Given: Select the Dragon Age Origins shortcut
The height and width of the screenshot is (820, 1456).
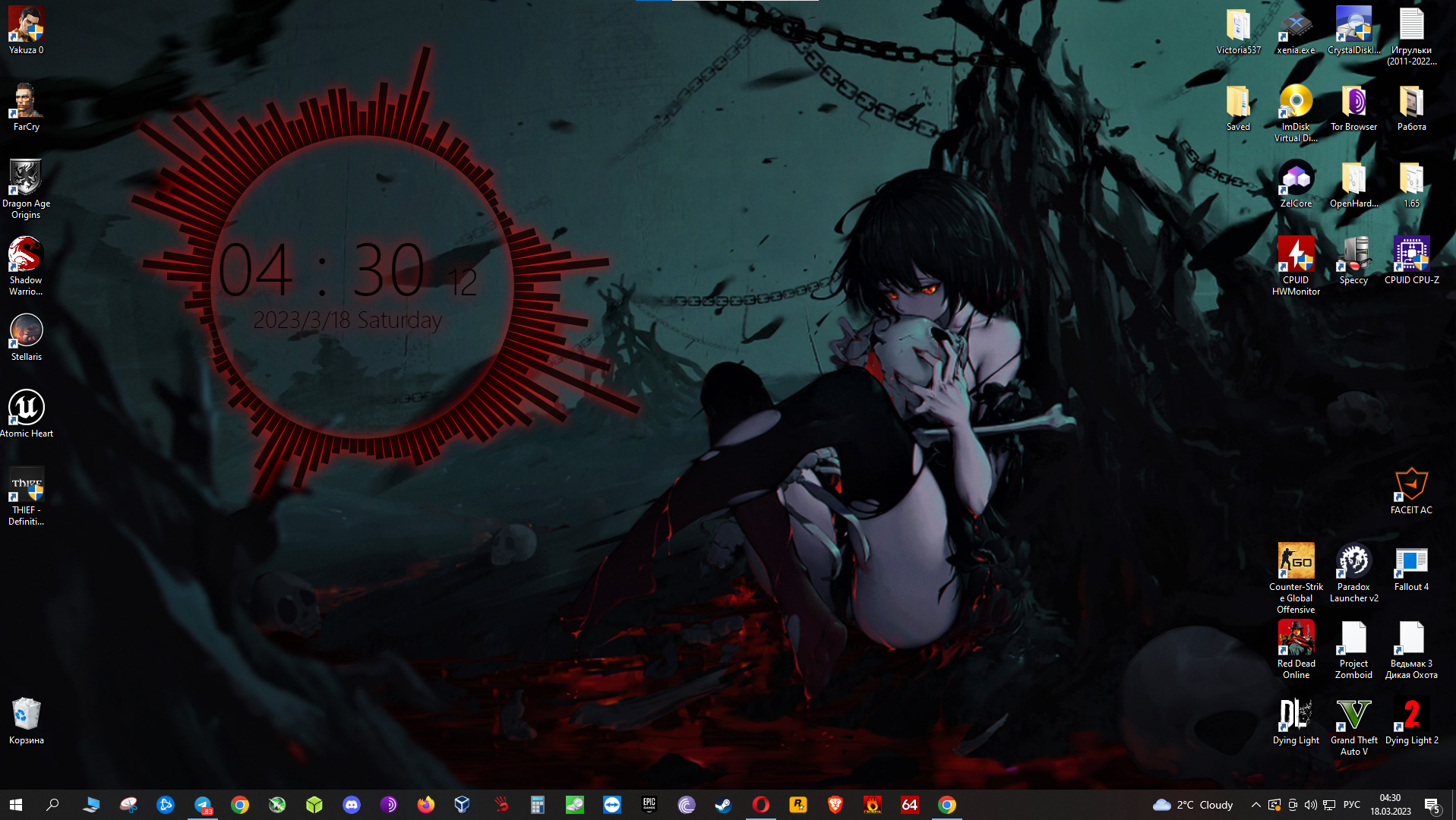Looking at the screenshot, I should pos(26,190).
